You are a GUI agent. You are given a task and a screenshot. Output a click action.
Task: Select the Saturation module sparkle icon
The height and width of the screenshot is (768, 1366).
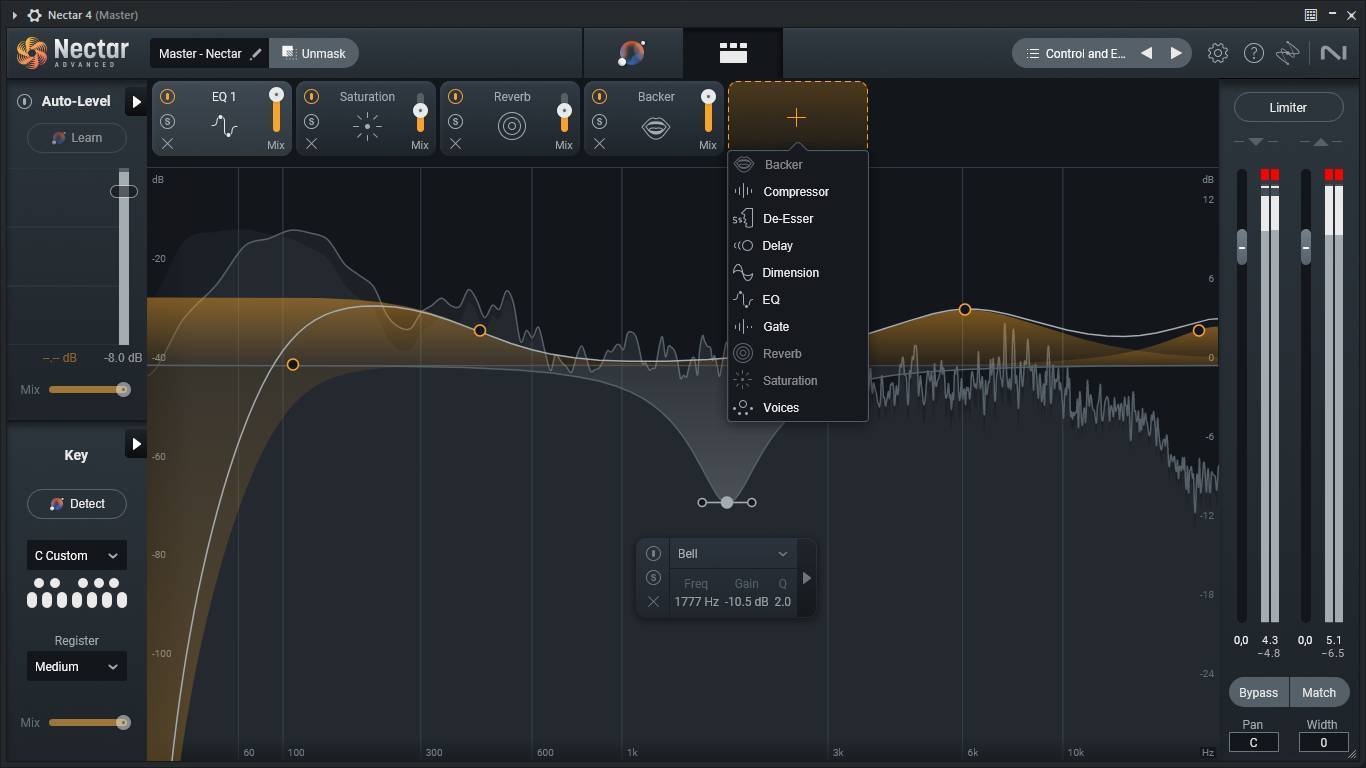pyautogui.click(x=367, y=127)
